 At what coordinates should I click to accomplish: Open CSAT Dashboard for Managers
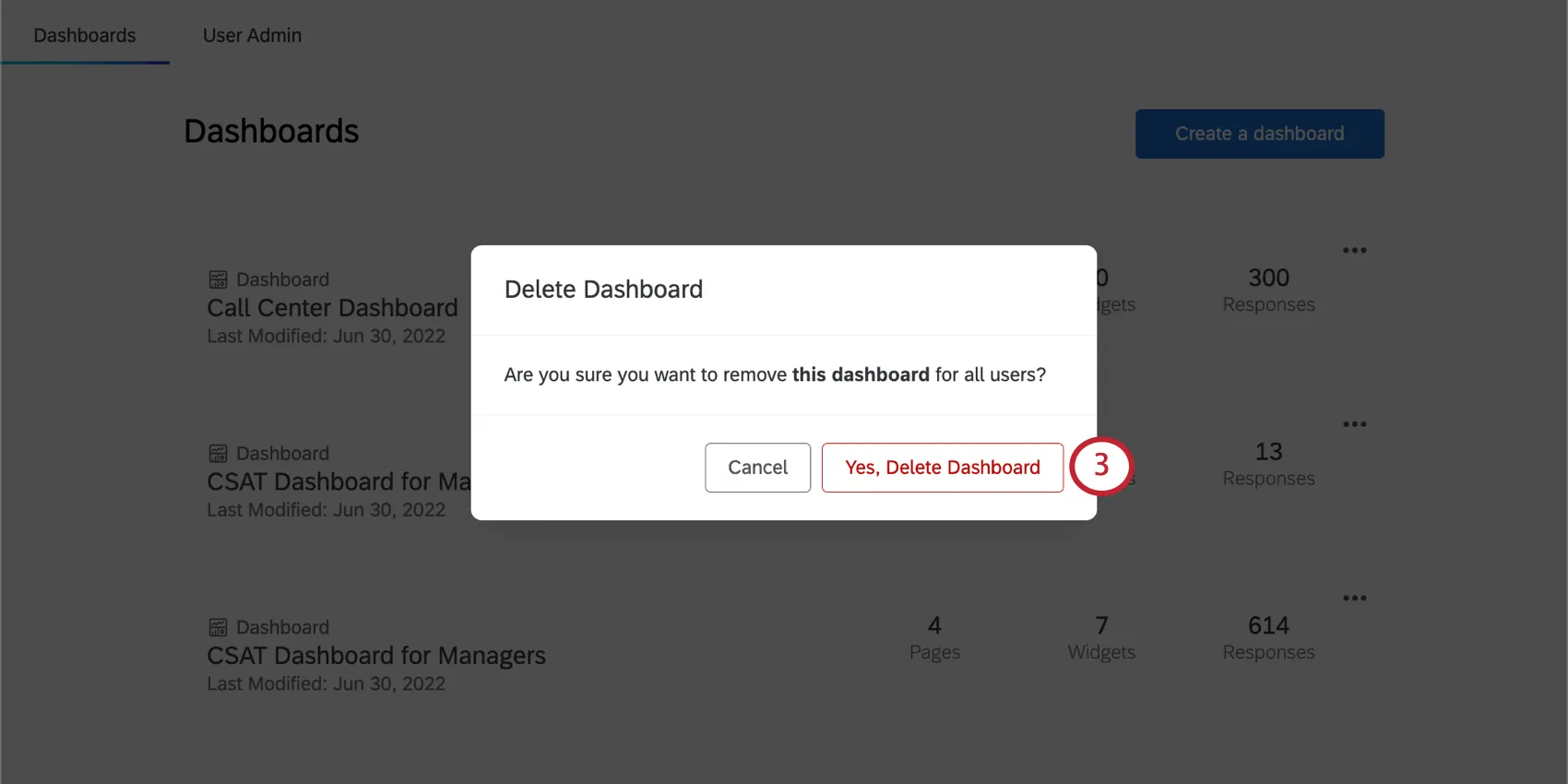(376, 655)
